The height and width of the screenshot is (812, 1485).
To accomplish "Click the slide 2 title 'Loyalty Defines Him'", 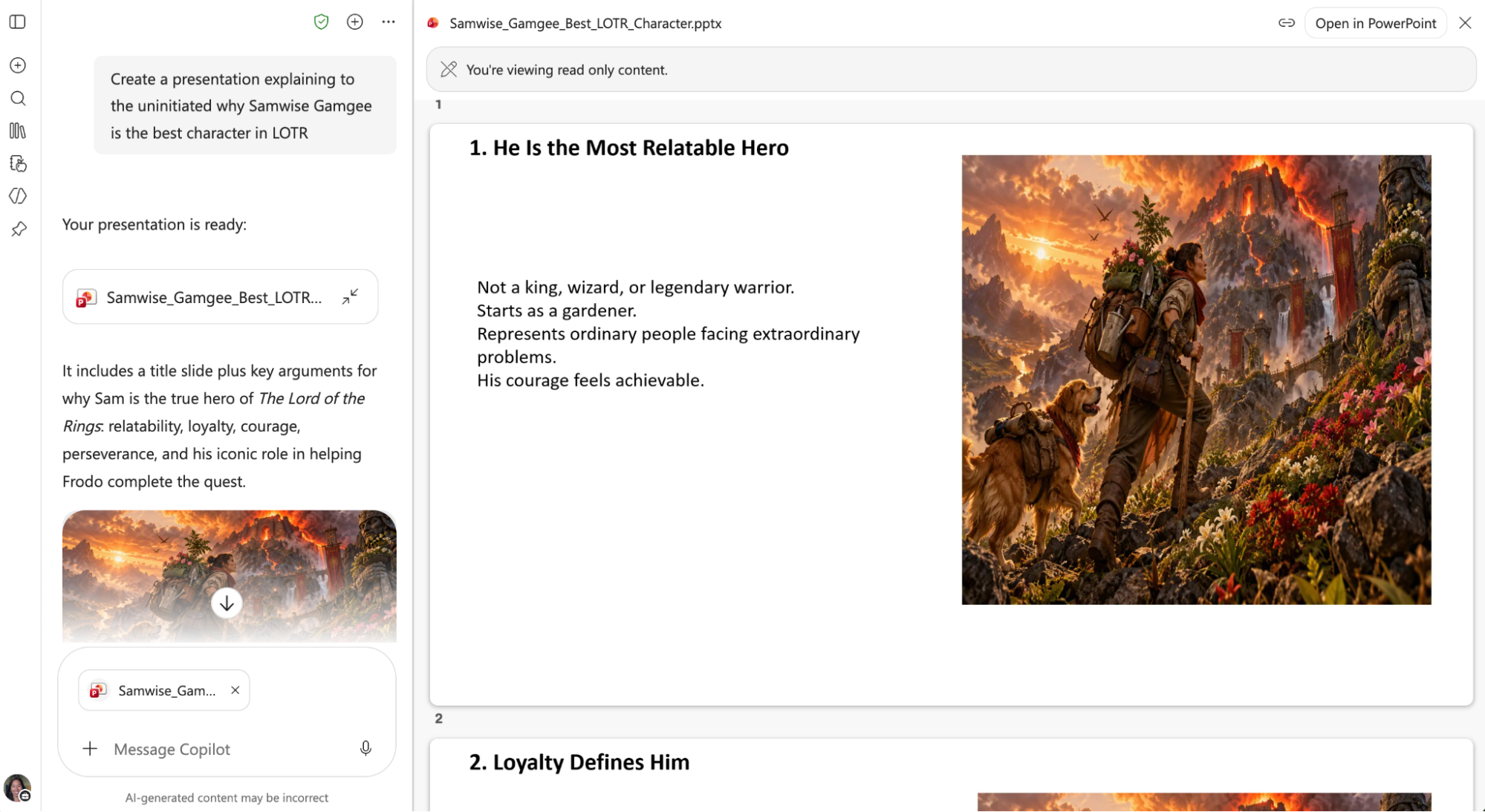I will [579, 762].
